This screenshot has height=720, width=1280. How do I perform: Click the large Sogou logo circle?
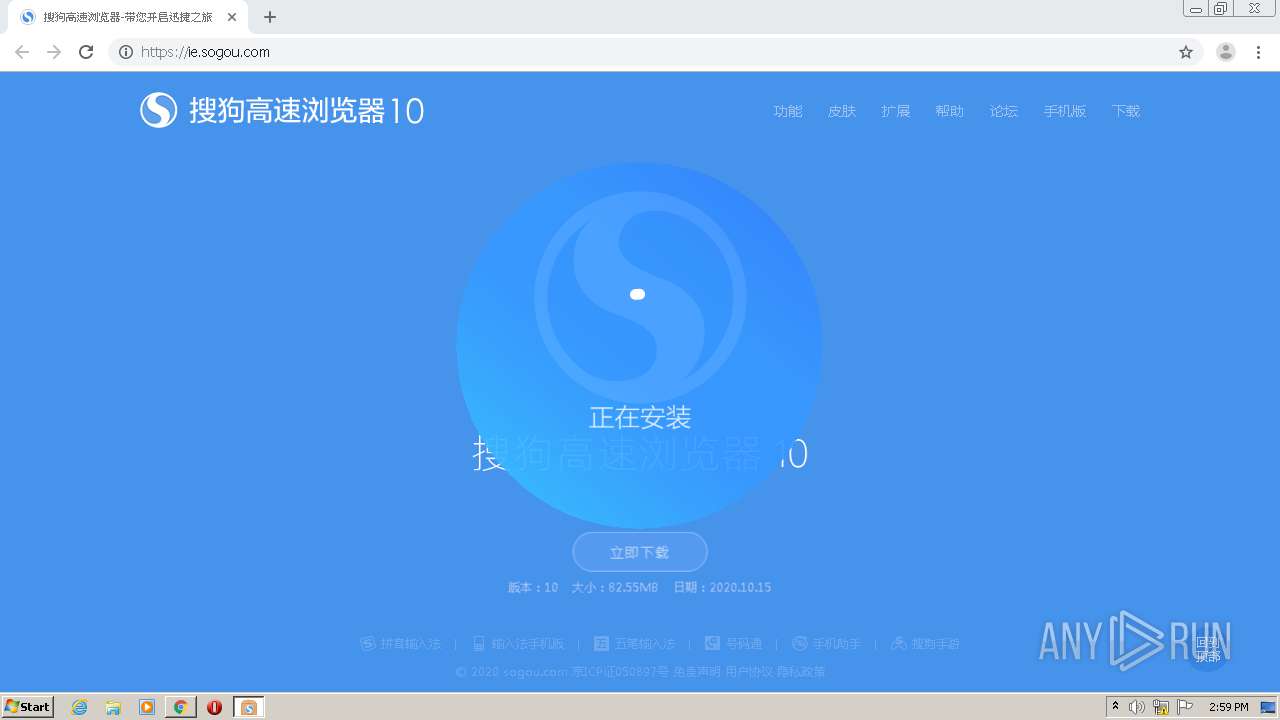click(x=640, y=345)
